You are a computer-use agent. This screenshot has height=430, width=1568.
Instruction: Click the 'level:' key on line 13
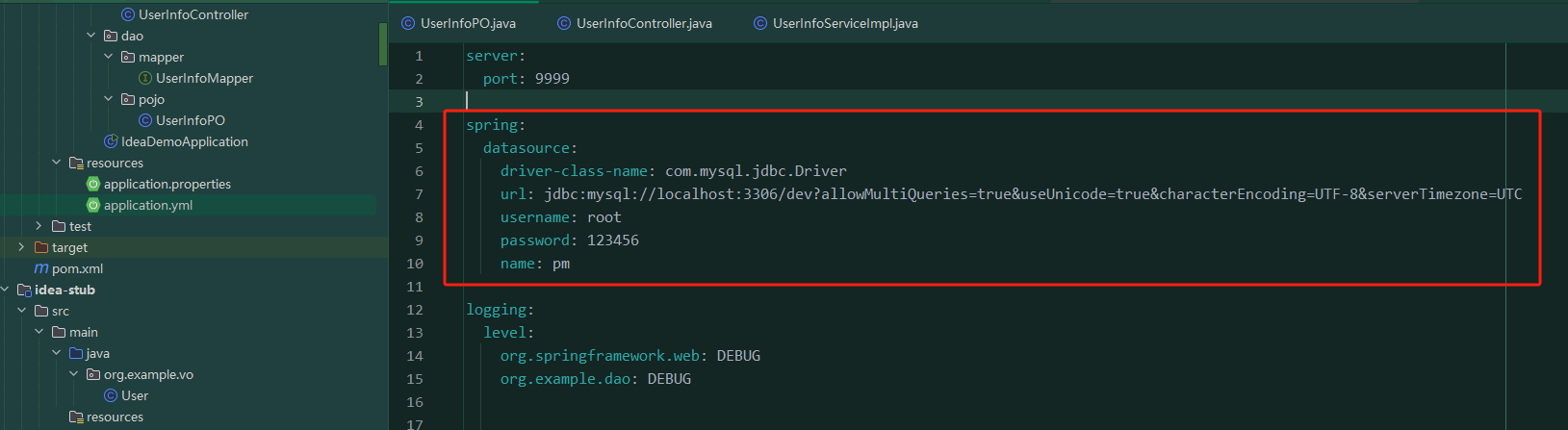pyautogui.click(x=508, y=333)
